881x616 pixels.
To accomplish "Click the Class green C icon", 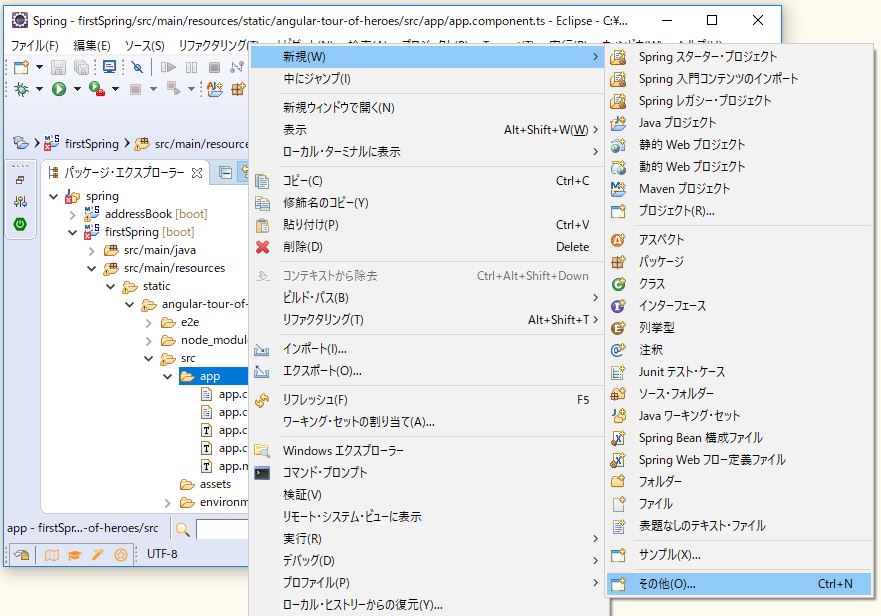I will pyautogui.click(x=618, y=284).
